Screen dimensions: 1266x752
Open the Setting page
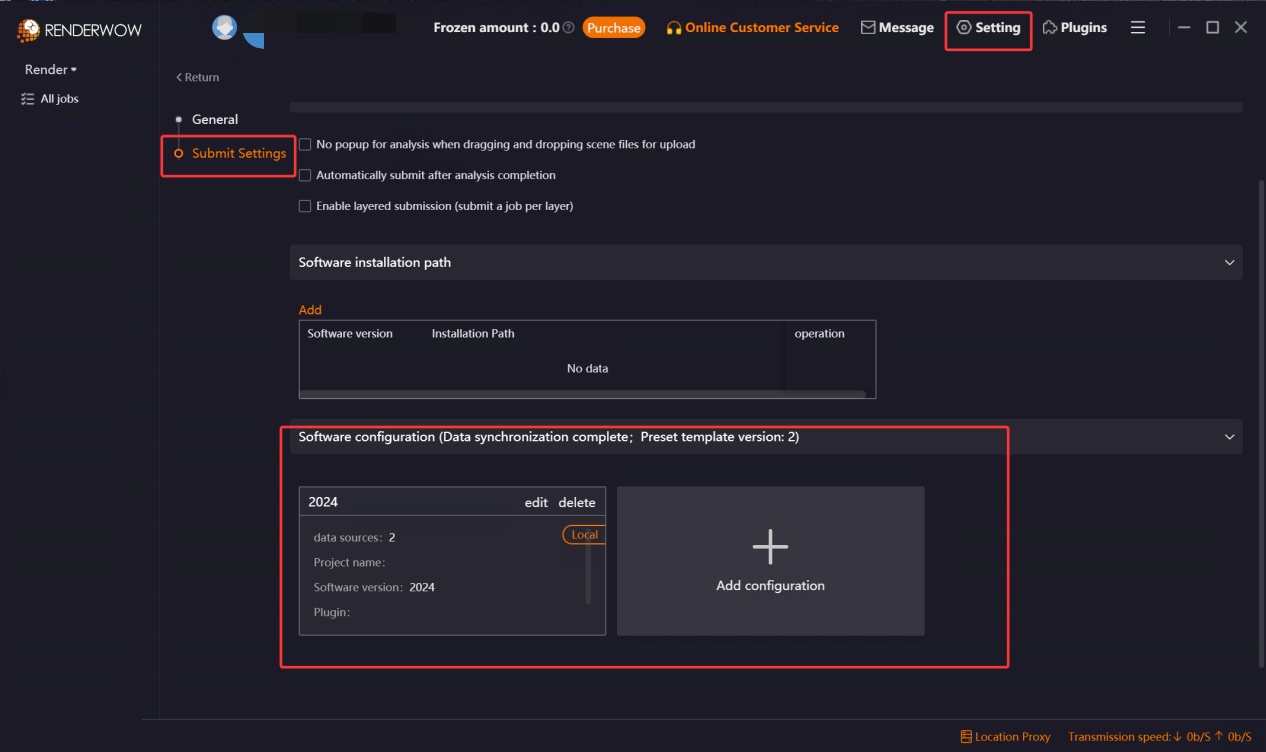click(988, 28)
